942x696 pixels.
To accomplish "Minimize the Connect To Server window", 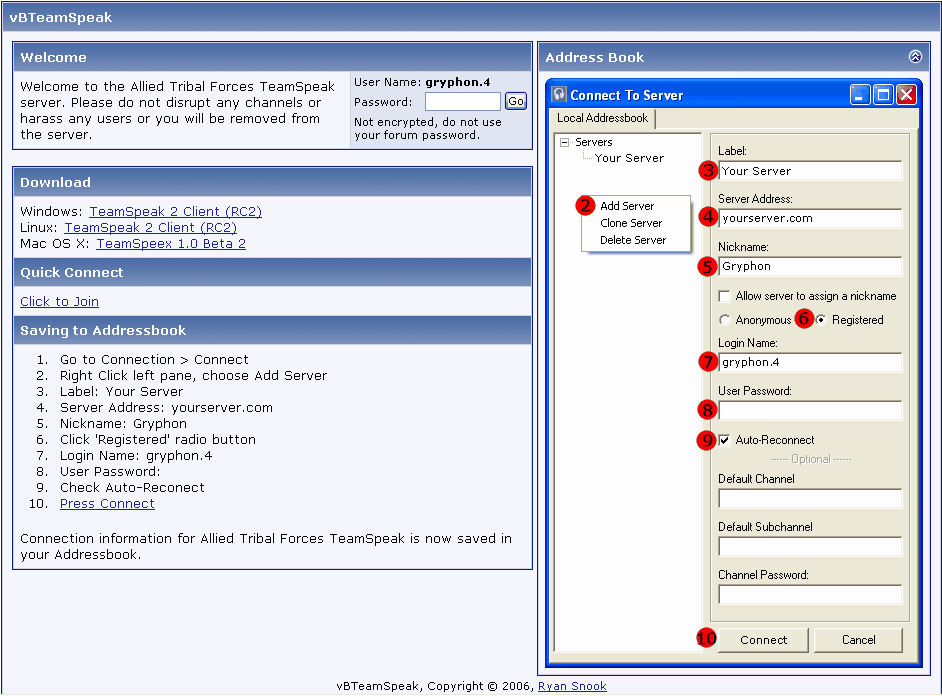I will pos(860,95).
